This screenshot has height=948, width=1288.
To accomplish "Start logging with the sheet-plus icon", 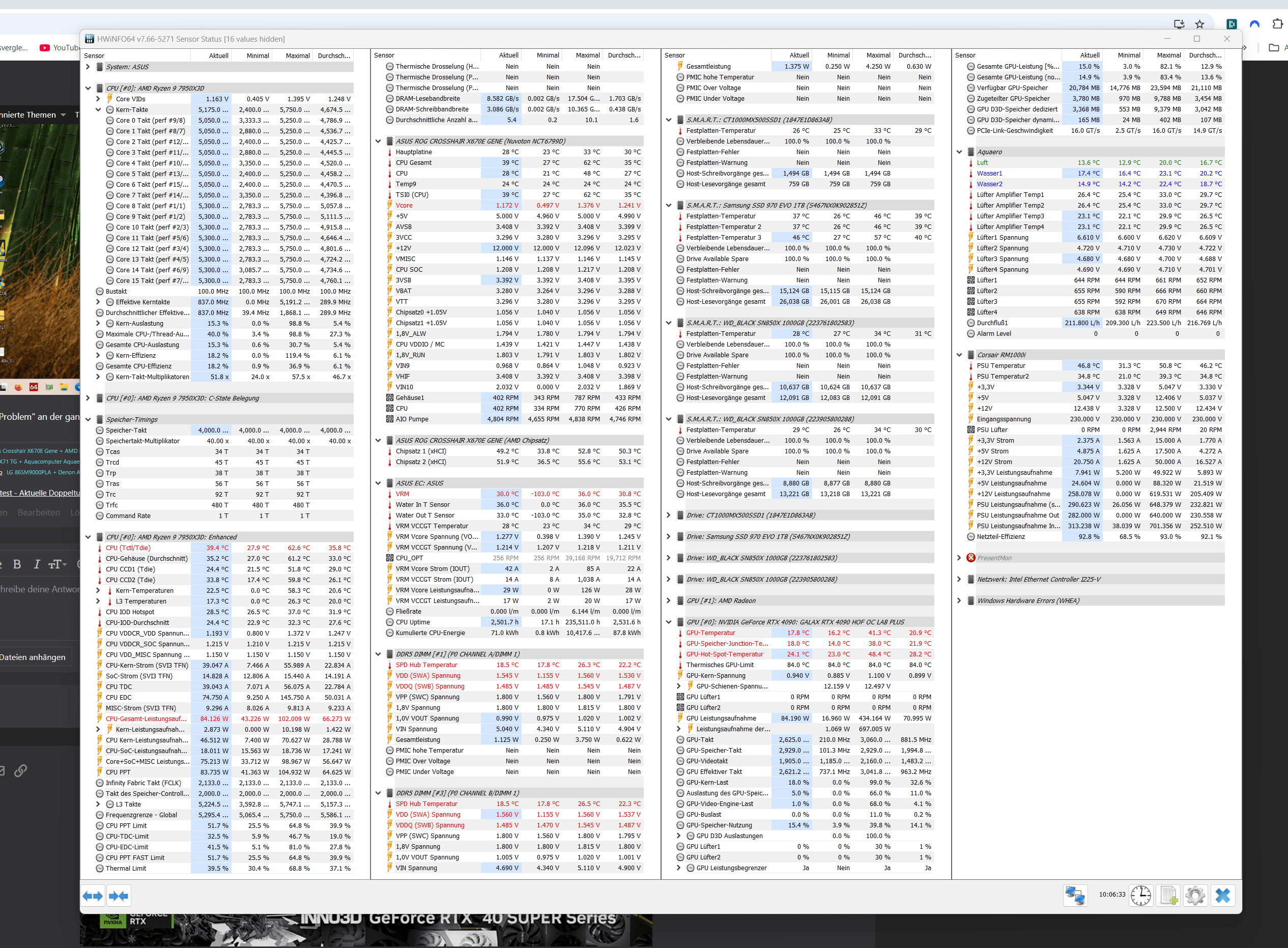I will coord(1168,895).
